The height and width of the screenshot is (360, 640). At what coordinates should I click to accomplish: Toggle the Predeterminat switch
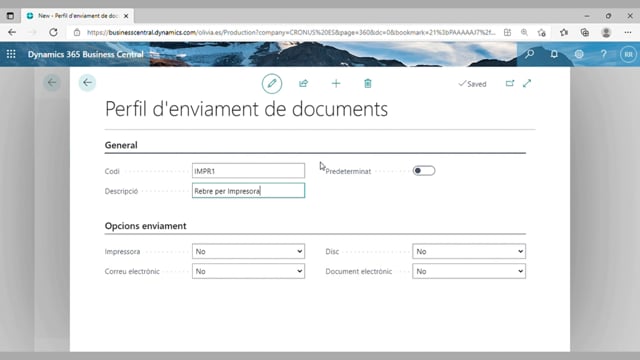coord(424,171)
